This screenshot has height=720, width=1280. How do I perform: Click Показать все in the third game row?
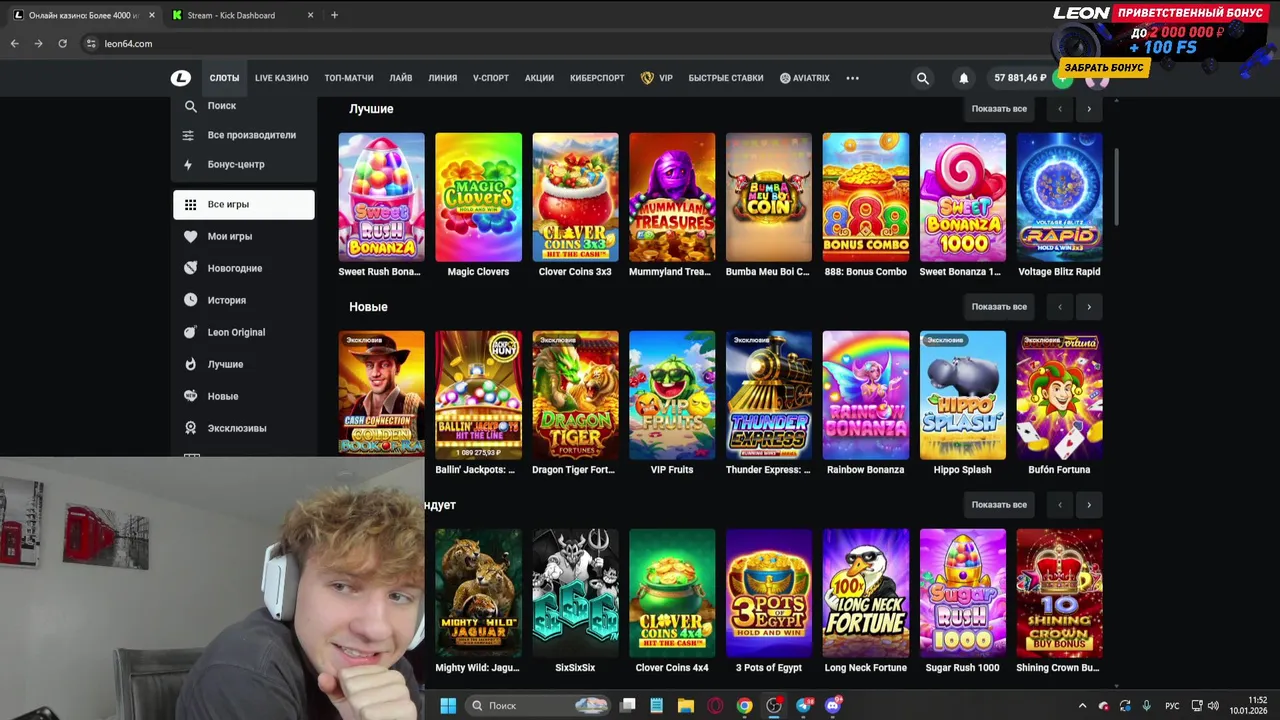tap(999, 505)
